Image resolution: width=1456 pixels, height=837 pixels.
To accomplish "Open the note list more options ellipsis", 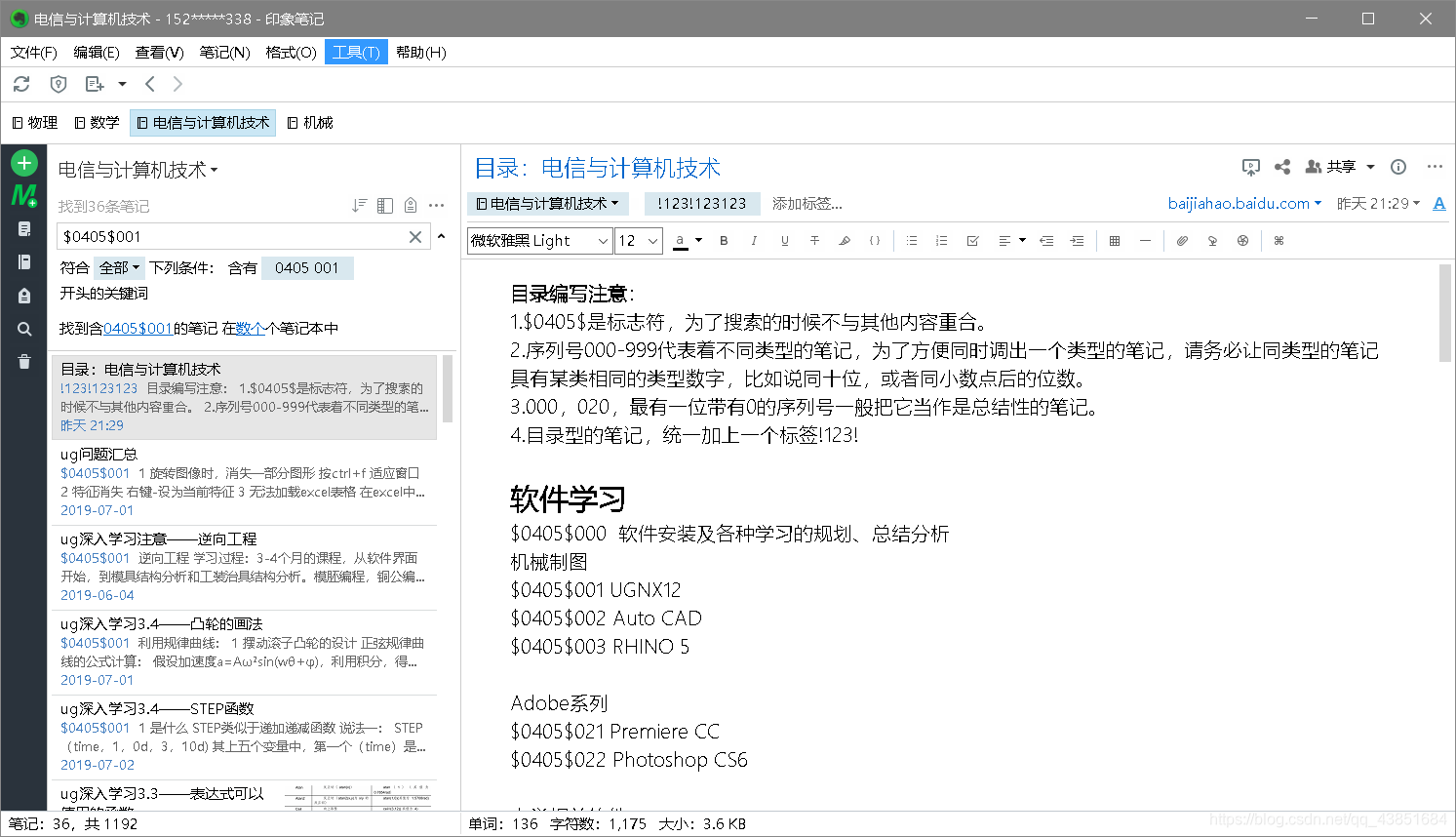I will (x=436, y=206).
